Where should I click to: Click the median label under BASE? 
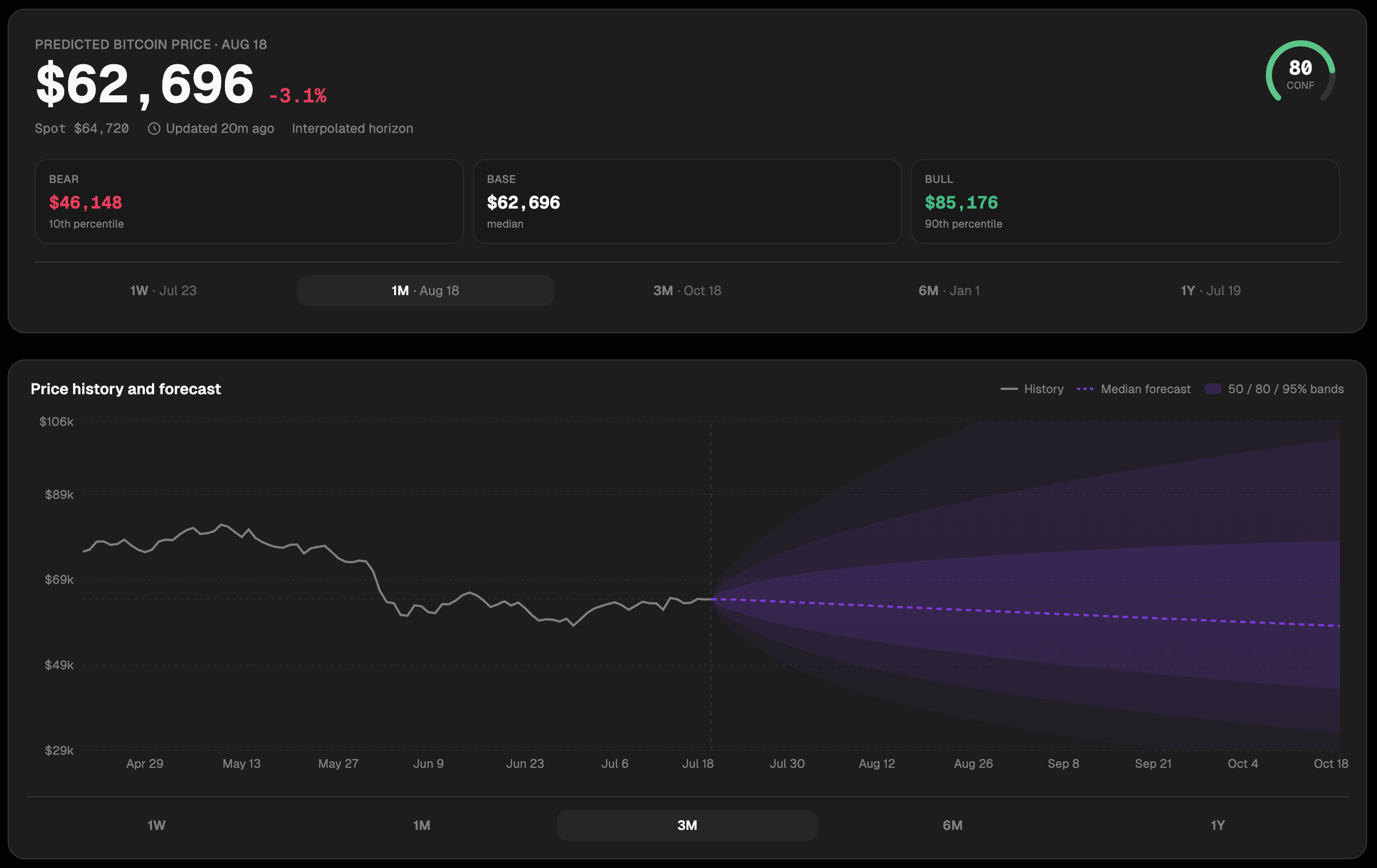pyautogui.click(x=505, y=224)
